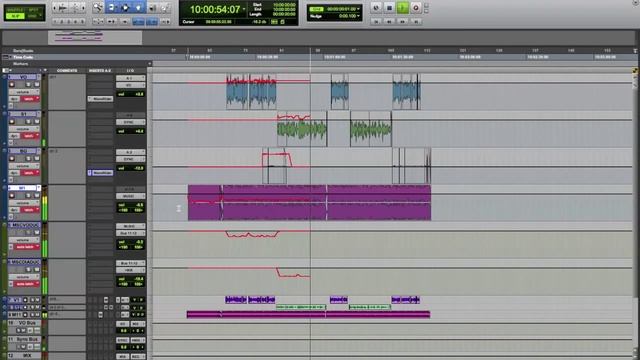Click M1 track's volume value field
Image resolution: width=640 pixels, height=360 pixels.
[131, 205]
